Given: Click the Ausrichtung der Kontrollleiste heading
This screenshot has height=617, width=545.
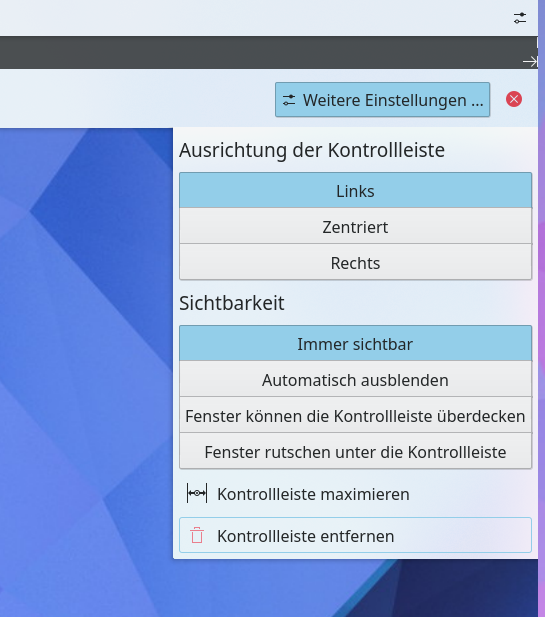Looking at the screenshot, I should 312,150.
